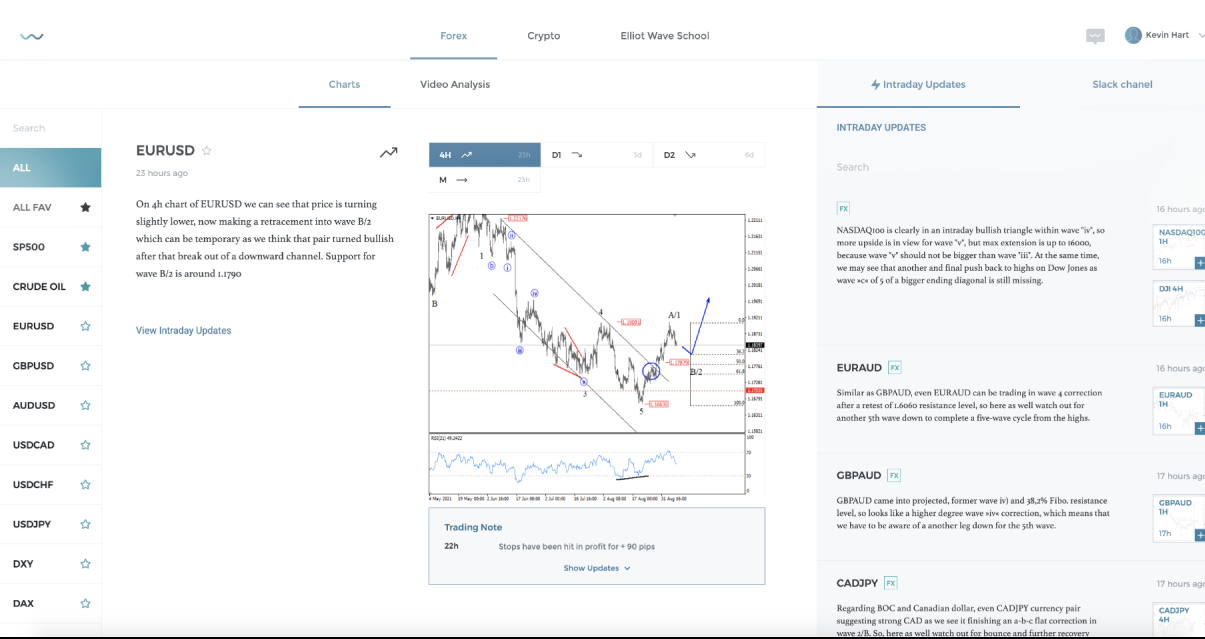This screenshot has width=1205, height=639.
Task: Click plus icon on DJI 4H thumbnail
Action: pos(1199,320)
